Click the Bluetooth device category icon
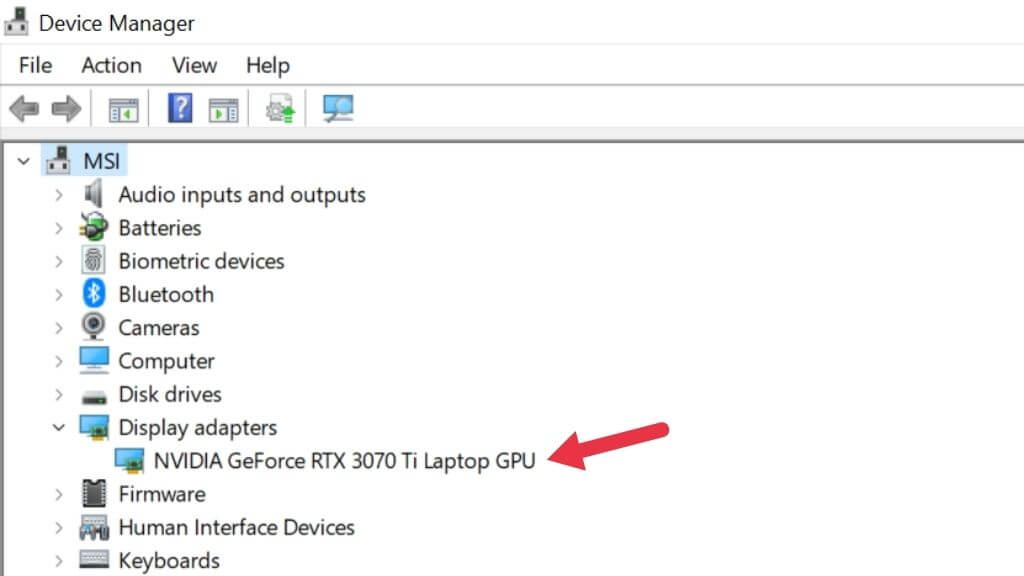The height and width of the screenshot is (576, 1024). 94,294
